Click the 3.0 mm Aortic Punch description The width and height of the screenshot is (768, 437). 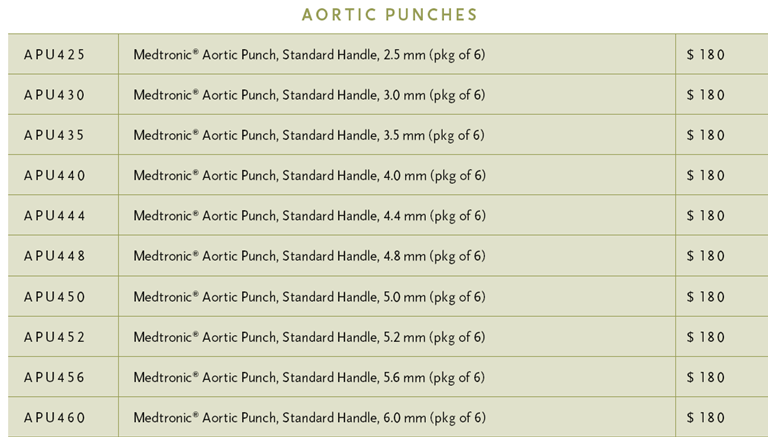coord(310,95)
